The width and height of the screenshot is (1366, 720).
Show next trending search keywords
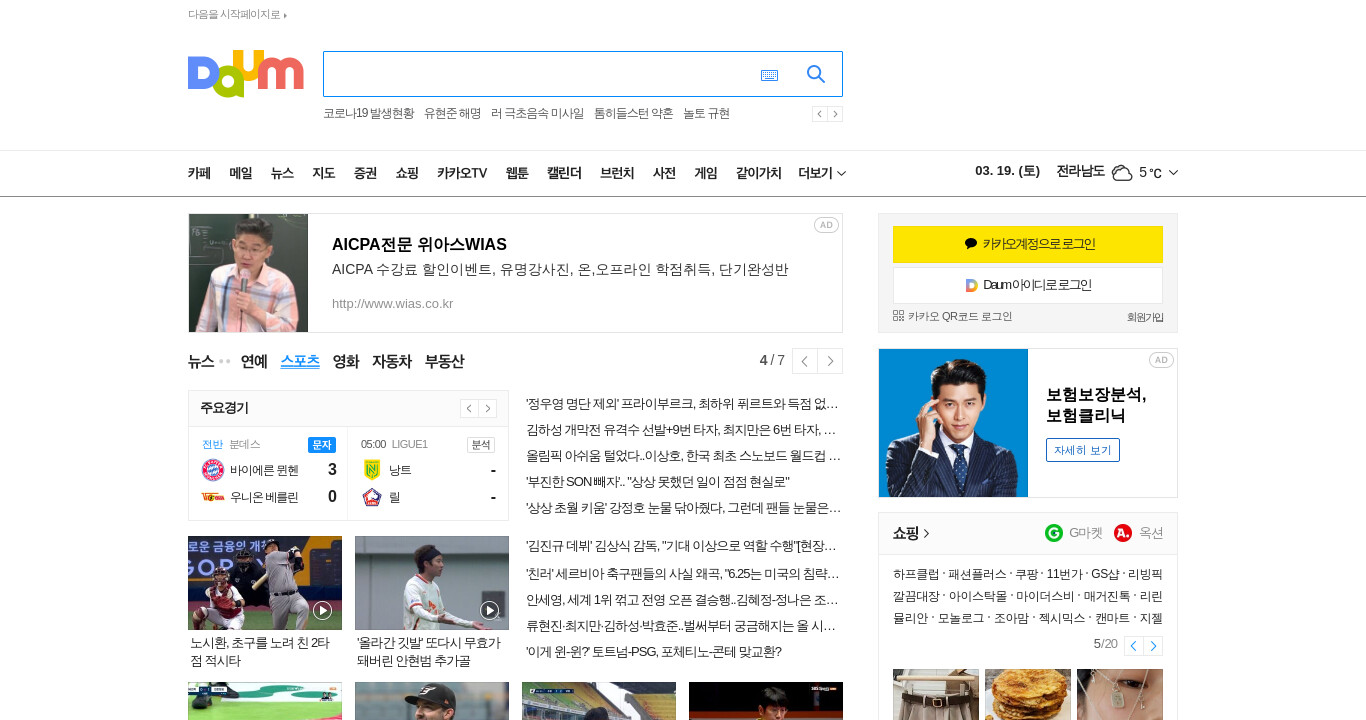835,114
